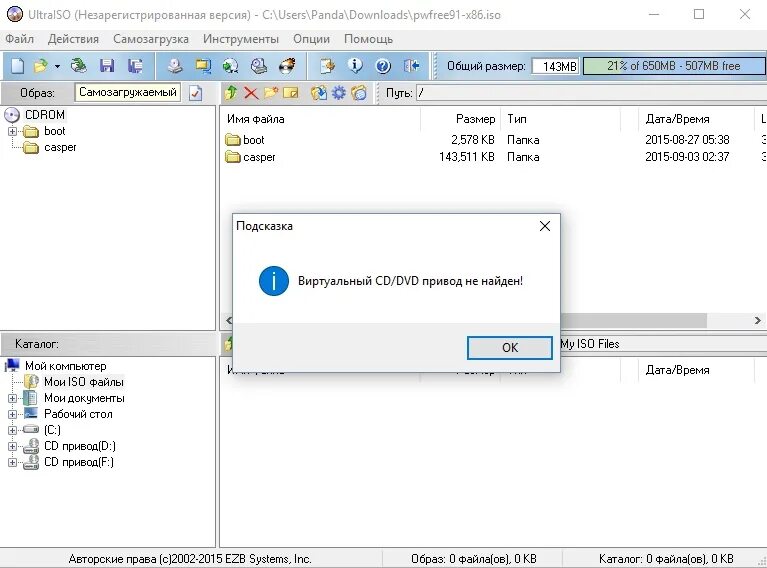This screenshot has height=568, width=767.
Task: Select Мой компьютер in catalog tree
Action: [x=66, y=366]
